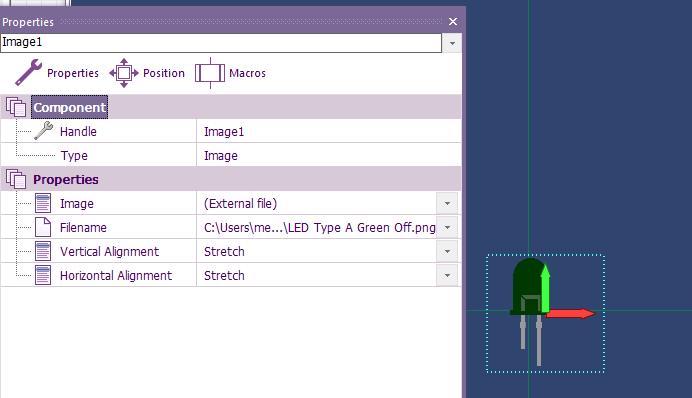Collapse the Properties category icon

pos(16,180)
